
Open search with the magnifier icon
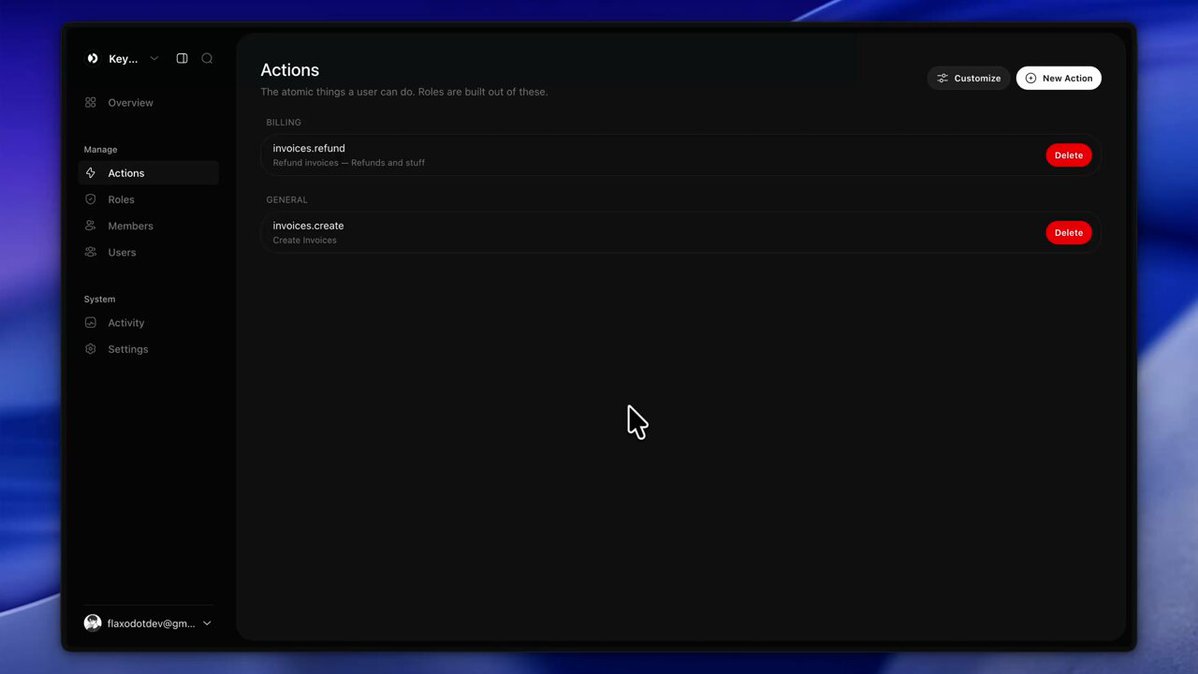pyautogui.click(x=207, y=58)
